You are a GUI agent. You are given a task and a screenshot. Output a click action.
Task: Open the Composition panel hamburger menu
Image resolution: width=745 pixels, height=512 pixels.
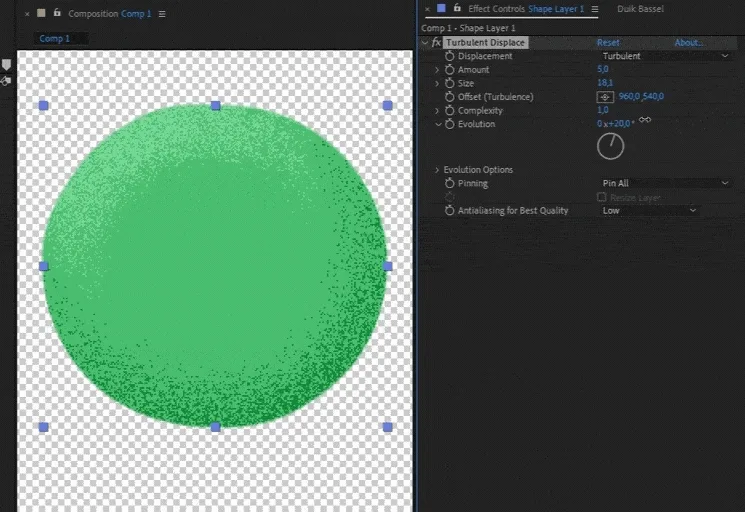[163, 14]
